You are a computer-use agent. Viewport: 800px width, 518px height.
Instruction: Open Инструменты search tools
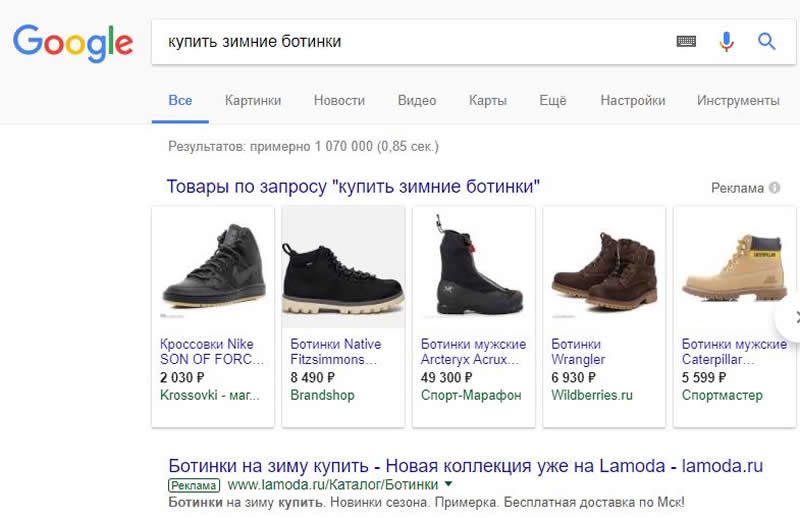coord(738,101)
